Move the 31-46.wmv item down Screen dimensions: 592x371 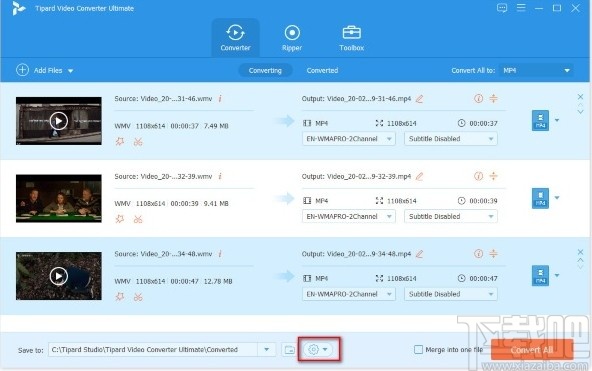pyautogui.click(x=580, y=111)
